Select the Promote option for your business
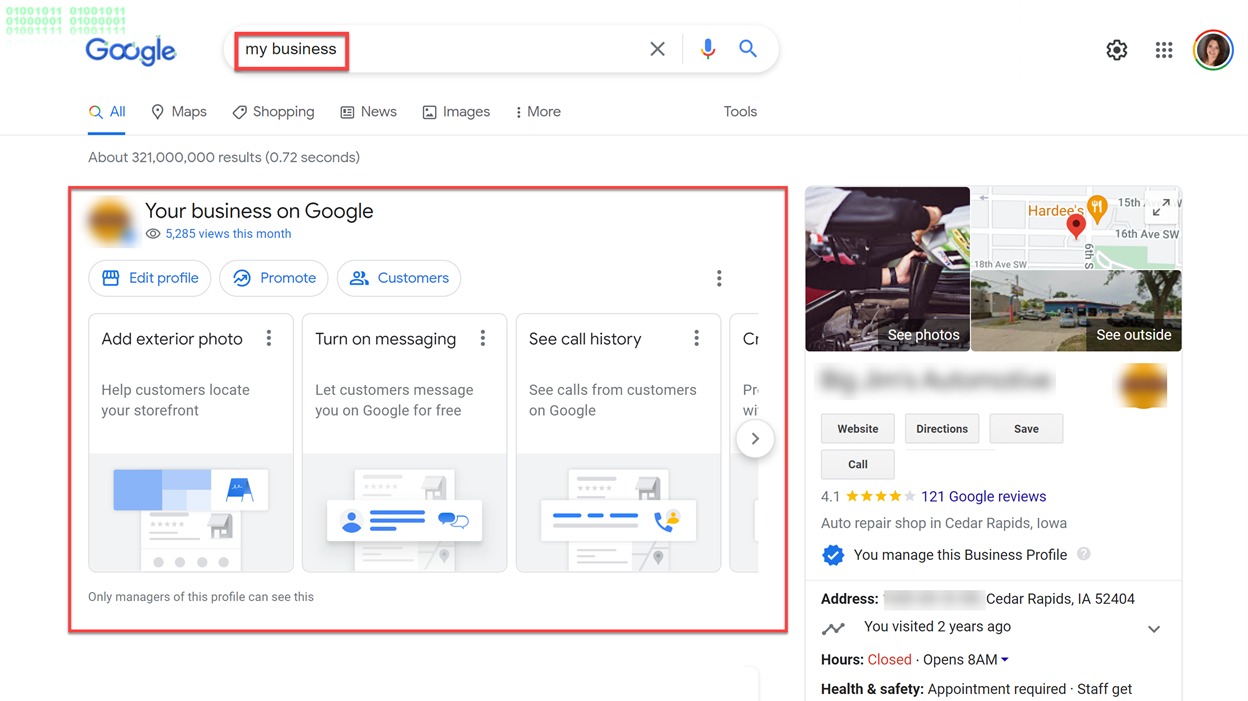This screenshot has height=701, width=1248. pos(273,278)
